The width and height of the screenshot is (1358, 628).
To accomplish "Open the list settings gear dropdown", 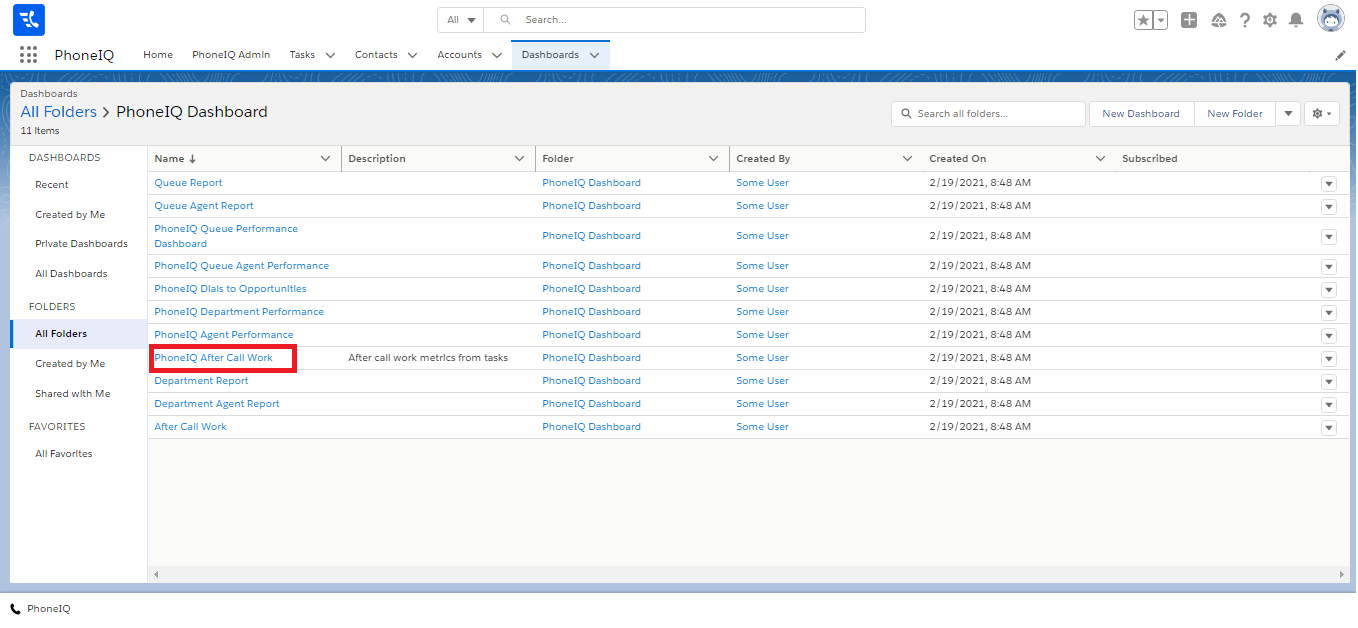I will tap(1321, 114).
